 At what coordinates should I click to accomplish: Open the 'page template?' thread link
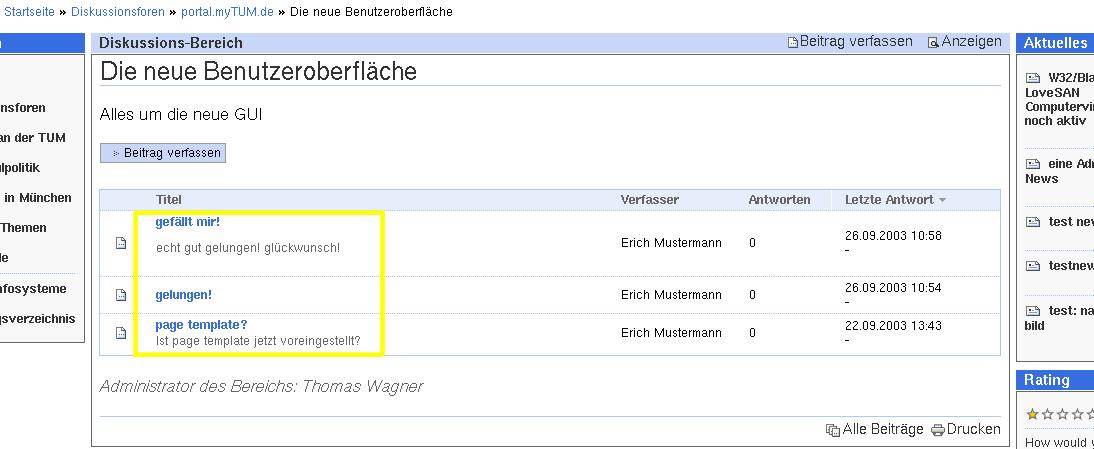click(201, 325)
